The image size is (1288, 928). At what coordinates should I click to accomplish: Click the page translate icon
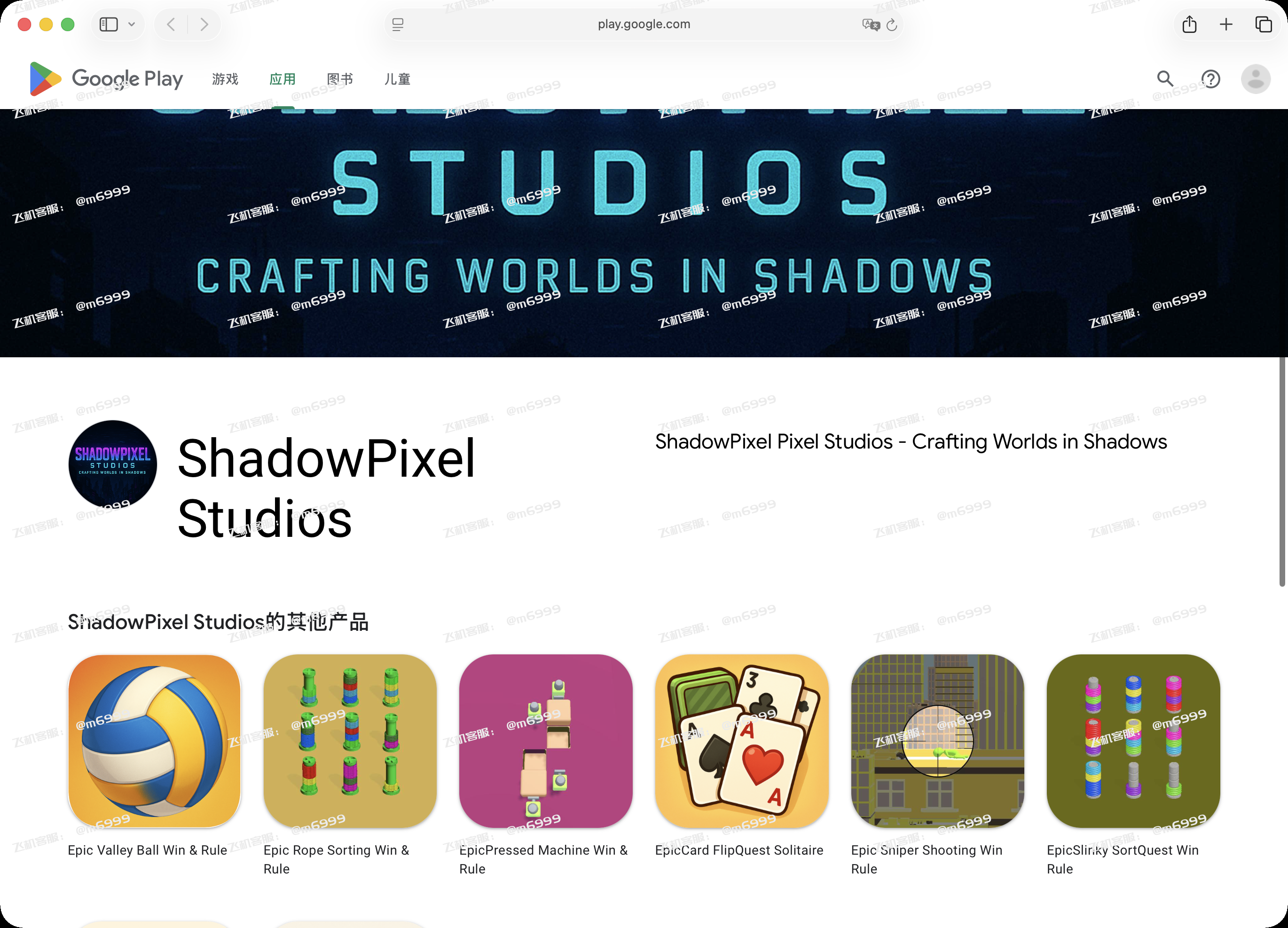click(x=871, y=24)
